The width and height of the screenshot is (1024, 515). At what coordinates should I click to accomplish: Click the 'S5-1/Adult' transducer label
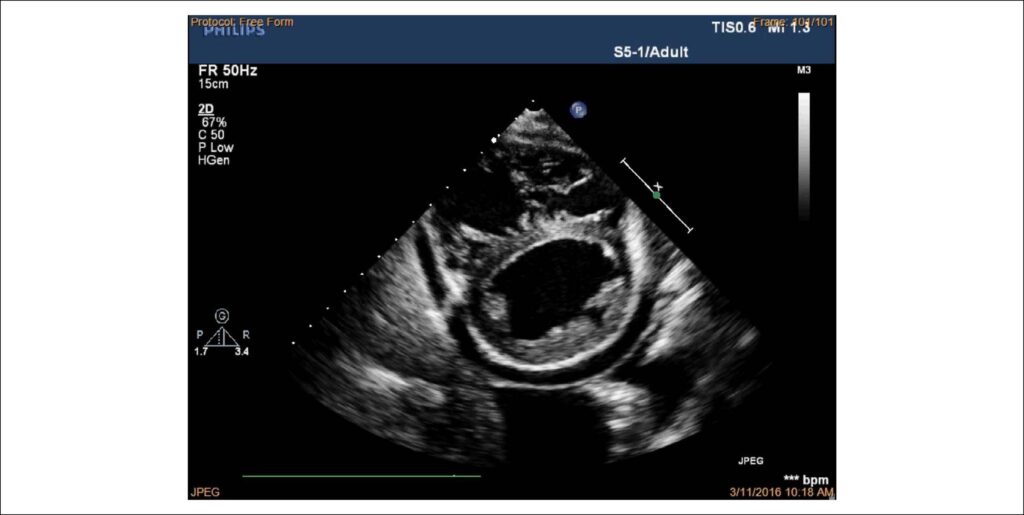coord(650,52)
